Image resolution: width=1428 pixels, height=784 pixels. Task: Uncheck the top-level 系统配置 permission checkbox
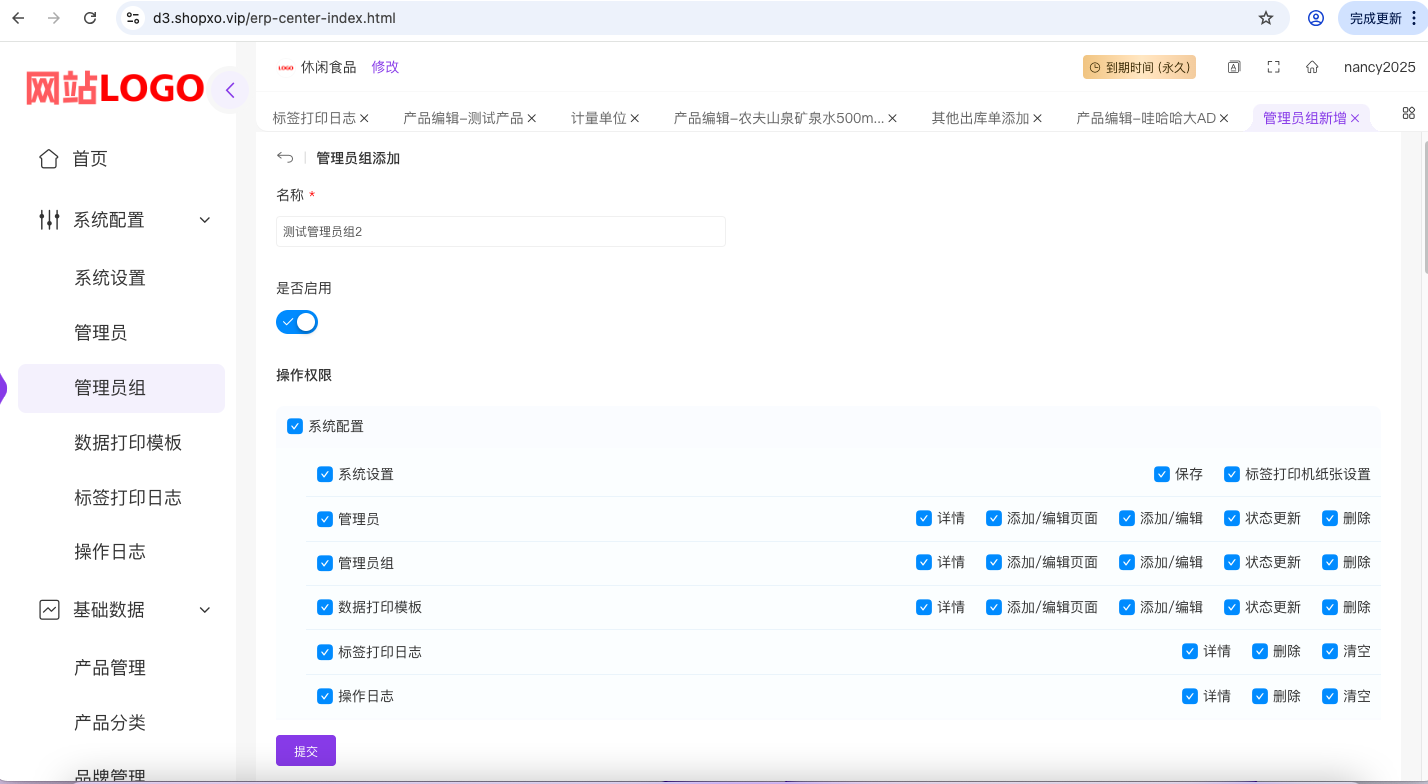click(295, 426)
